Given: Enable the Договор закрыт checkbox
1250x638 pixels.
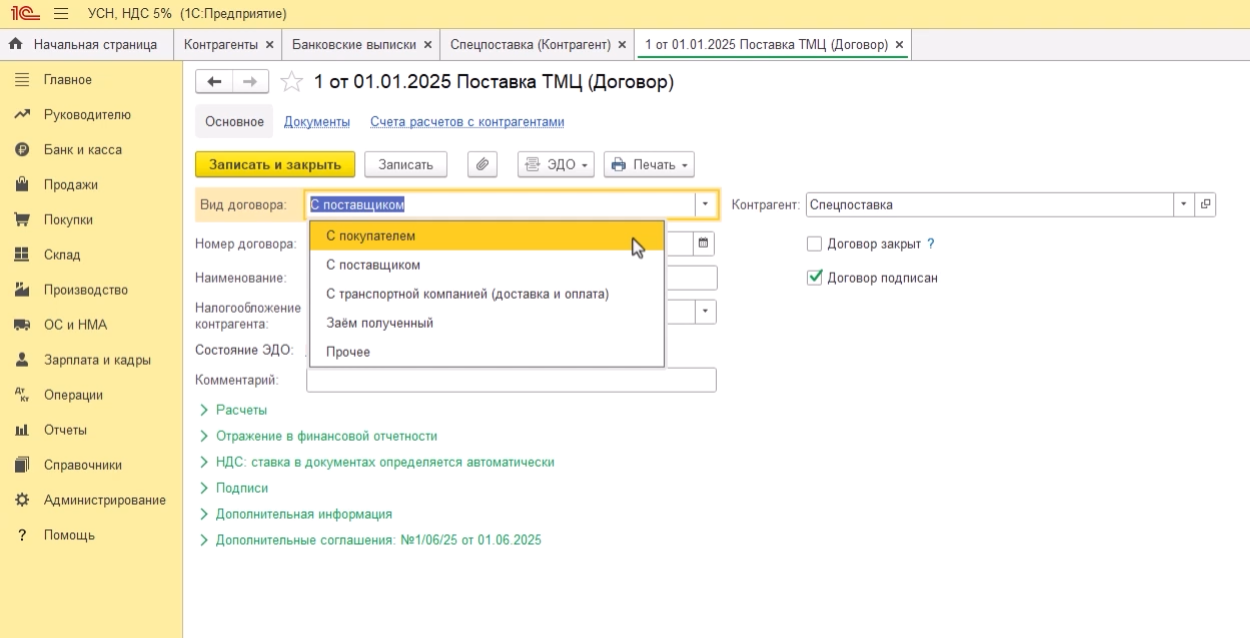Looking at the screenshot, I should (x=814, y=244).
